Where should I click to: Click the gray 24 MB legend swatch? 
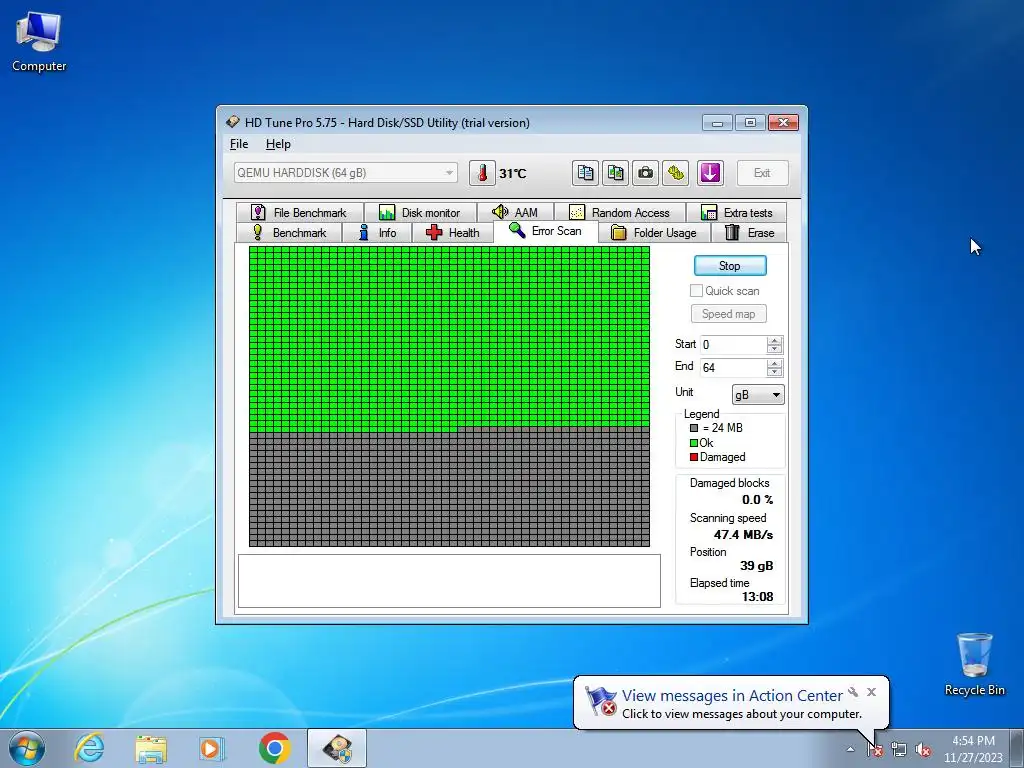point(694,428)
